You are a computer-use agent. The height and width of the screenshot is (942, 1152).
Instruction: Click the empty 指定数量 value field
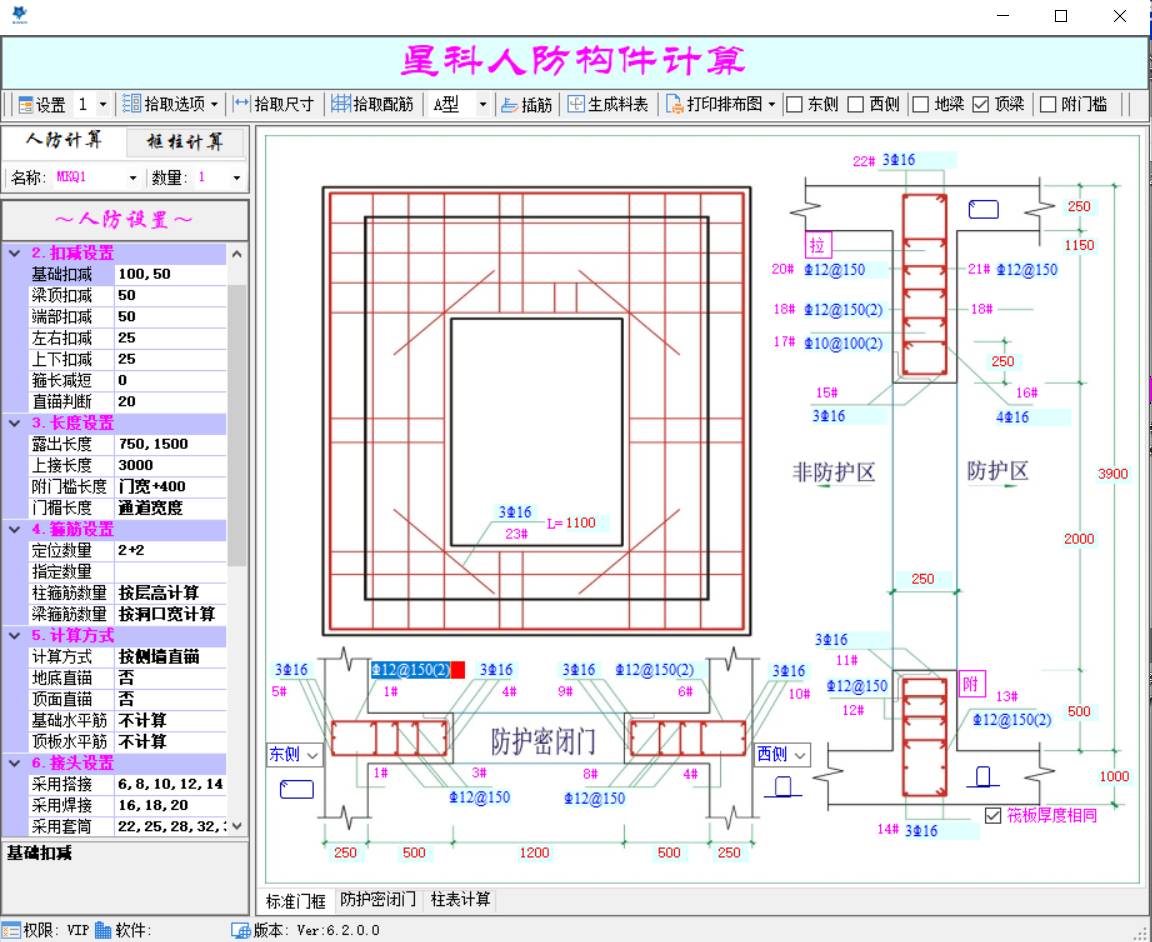click(171, 572)
